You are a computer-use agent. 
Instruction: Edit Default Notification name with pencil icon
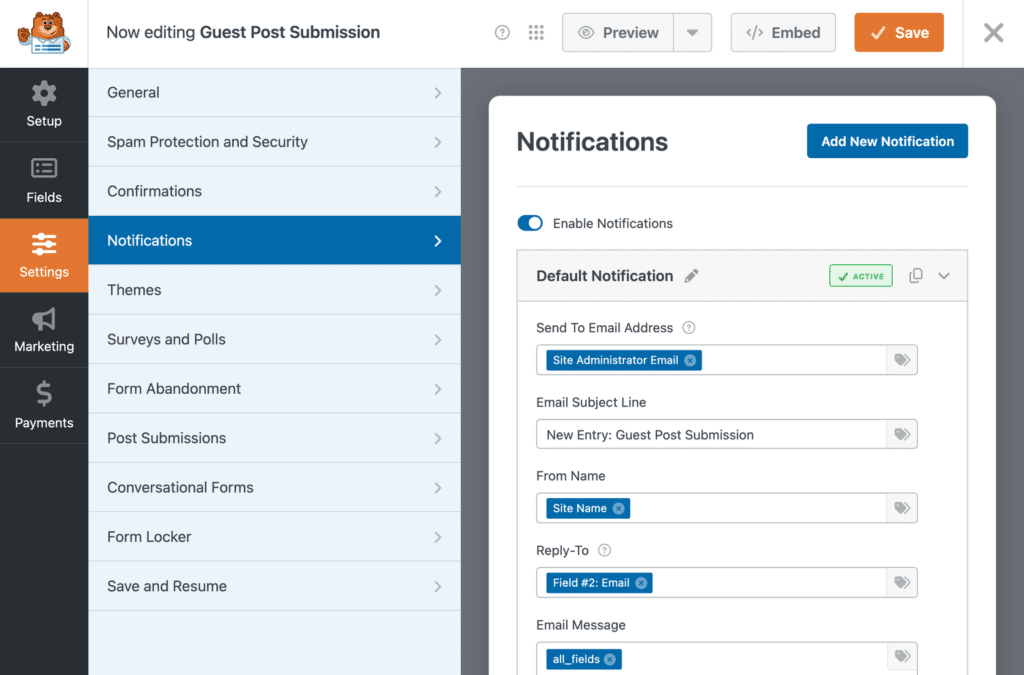tap(692, 276)
